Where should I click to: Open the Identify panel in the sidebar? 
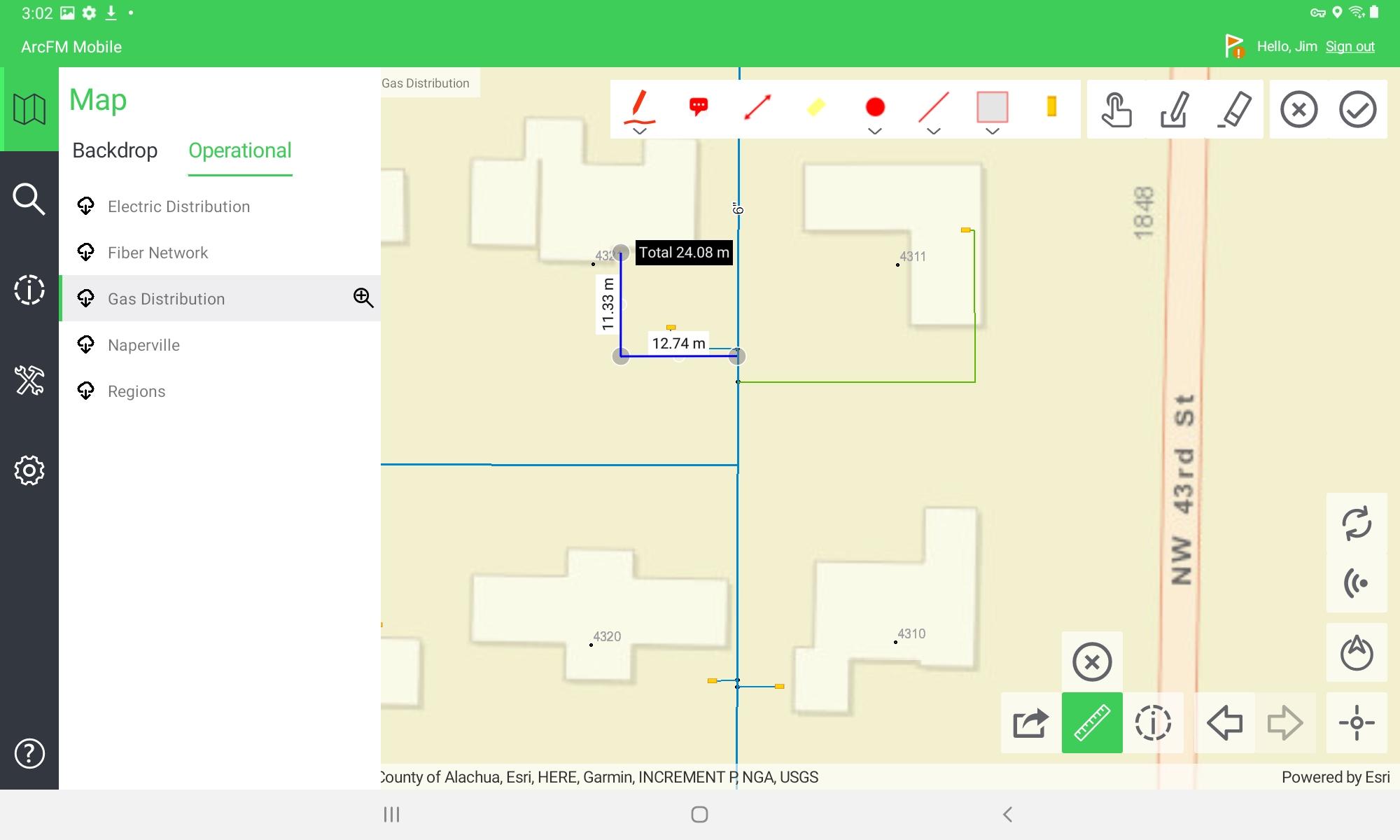pos(29,290)
